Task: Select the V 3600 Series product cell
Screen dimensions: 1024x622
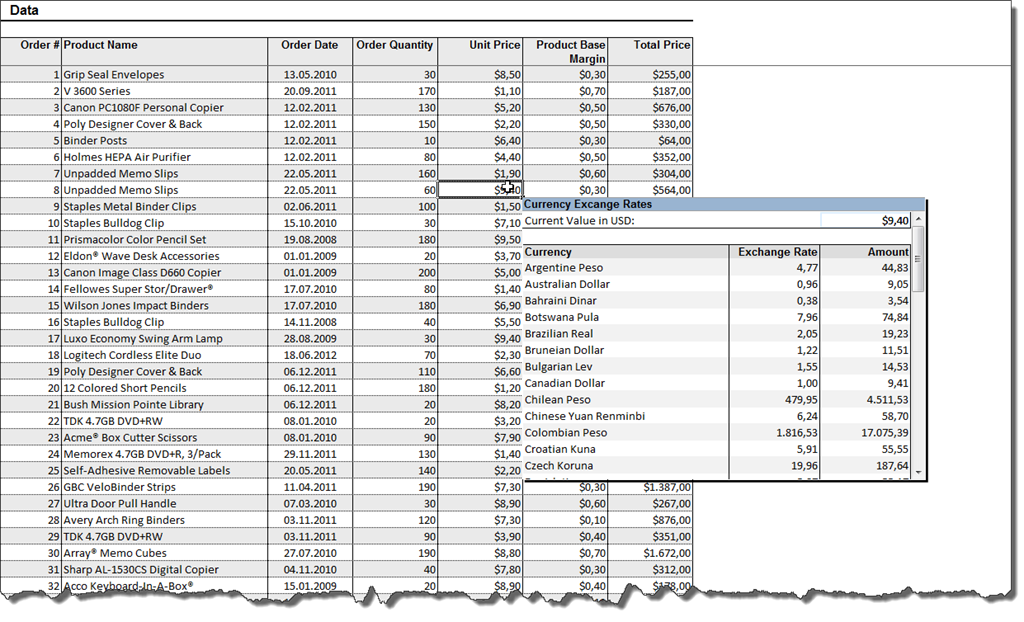Action: 165,91
